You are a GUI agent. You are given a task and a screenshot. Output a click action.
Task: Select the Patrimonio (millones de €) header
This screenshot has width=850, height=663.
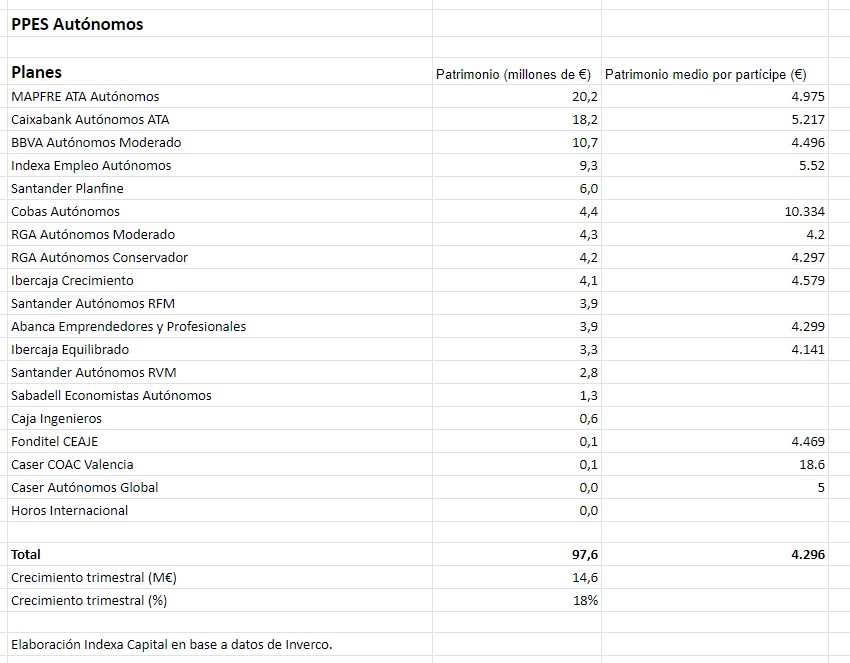click(513, 74)
